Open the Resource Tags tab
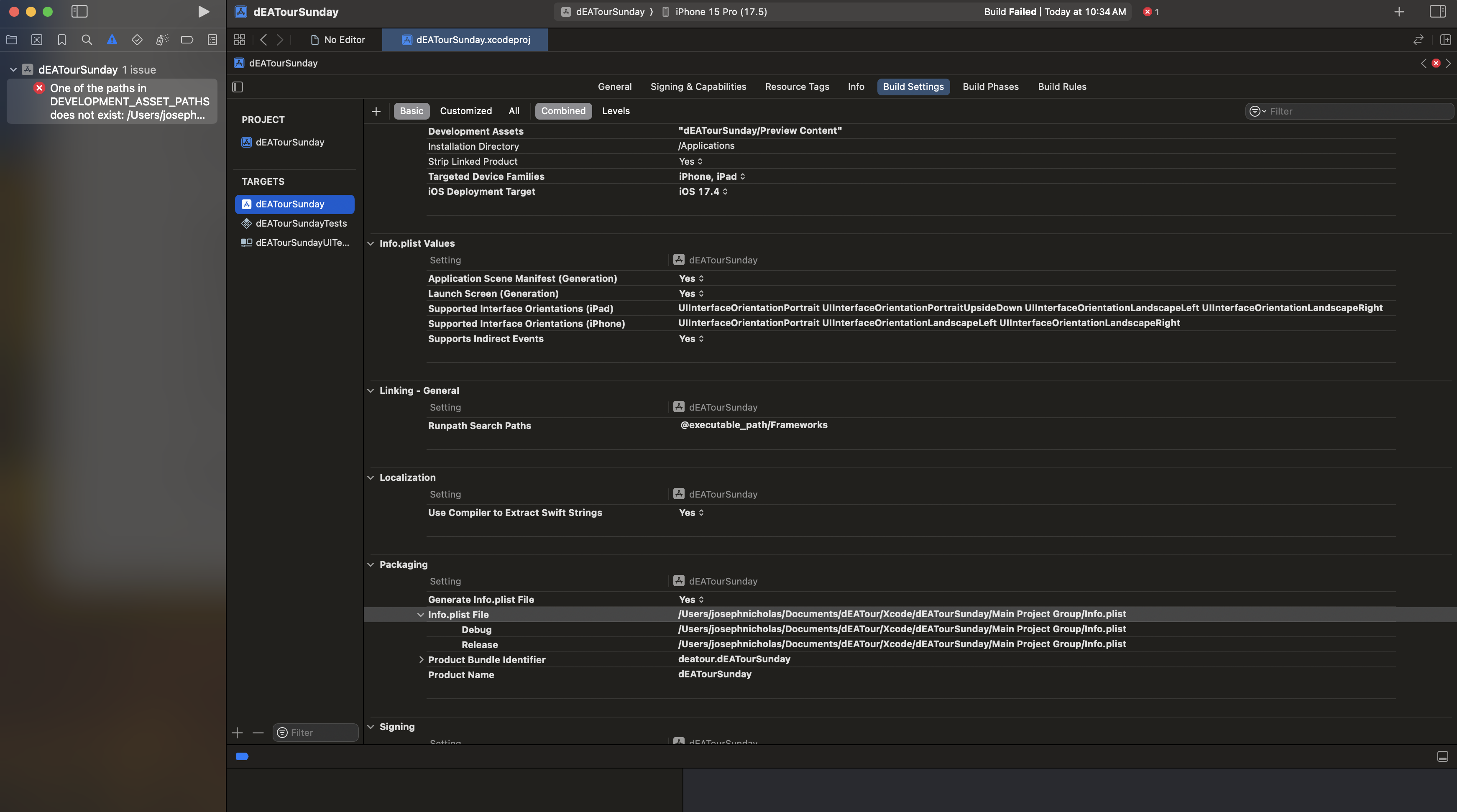The height and width of the screenshot is (812, 1457). click(x=797, y=87)
